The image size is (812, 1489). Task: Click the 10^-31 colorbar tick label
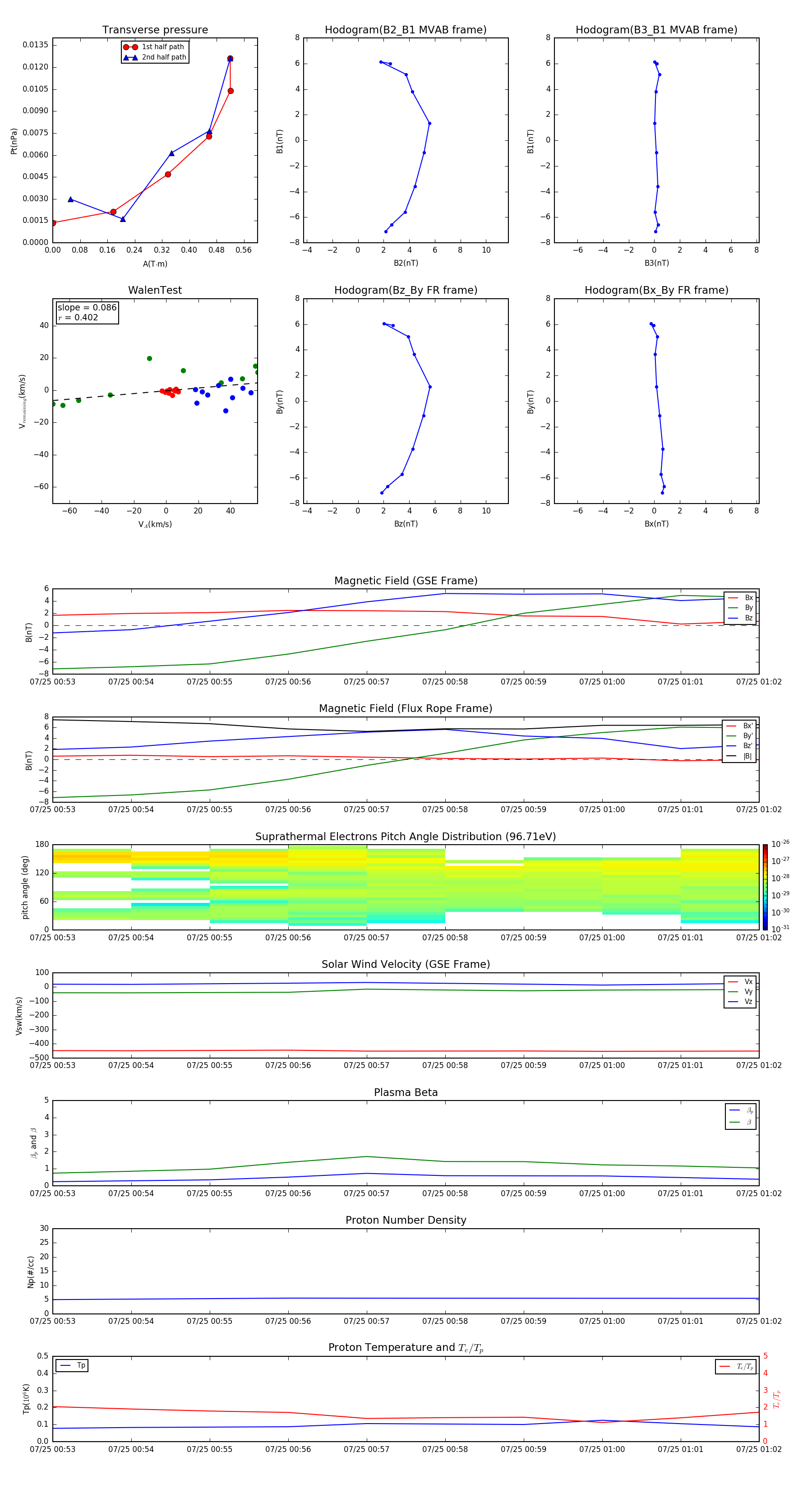780,929
